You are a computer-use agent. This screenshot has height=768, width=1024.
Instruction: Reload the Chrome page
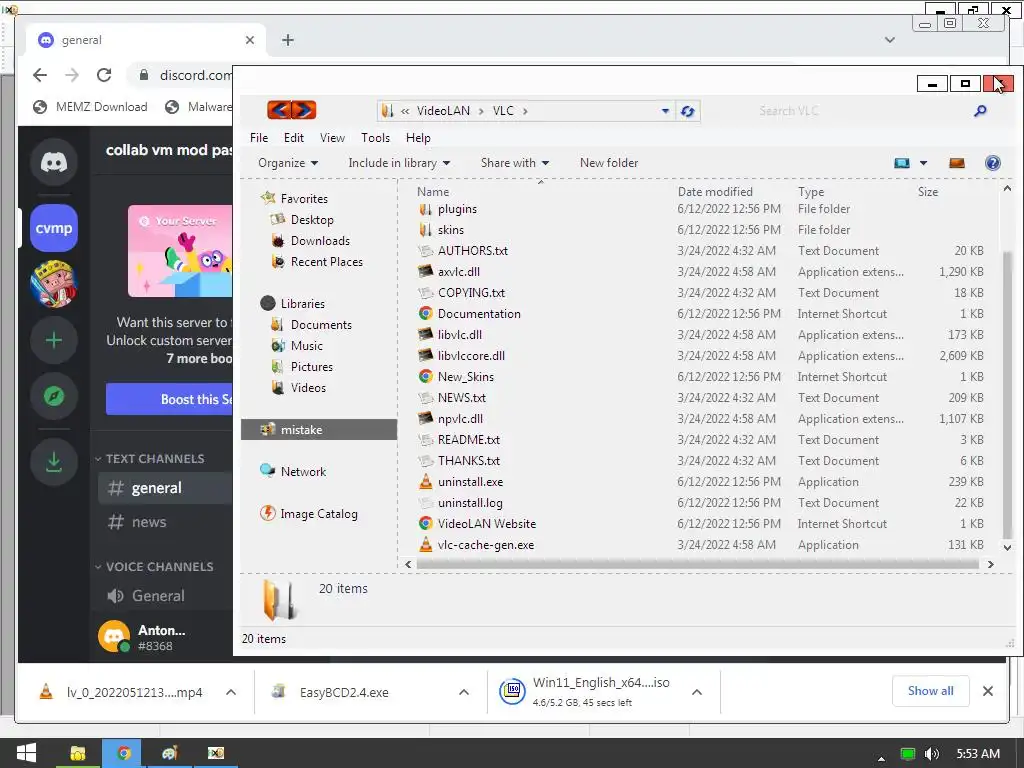click(104, 75)
